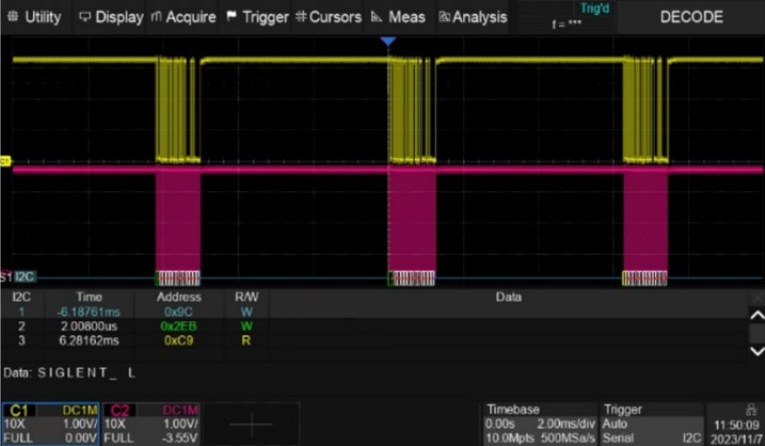
Task: Select decode row 3 address 0xC9
Action: (x=178, y=340)
